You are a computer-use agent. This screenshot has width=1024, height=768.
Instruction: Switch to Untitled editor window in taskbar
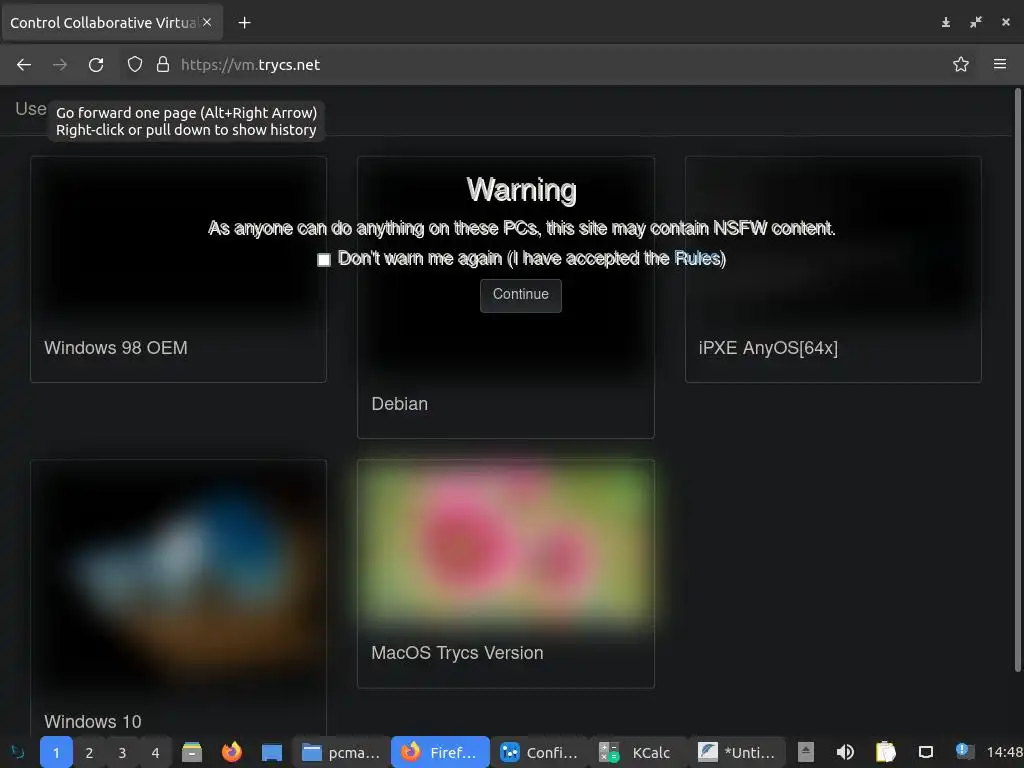[737, 752]
